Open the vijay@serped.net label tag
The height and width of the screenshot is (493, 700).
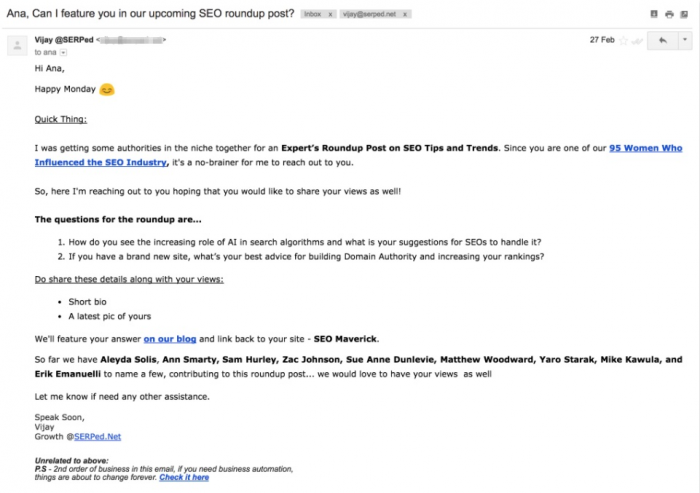tap(370, 14)
